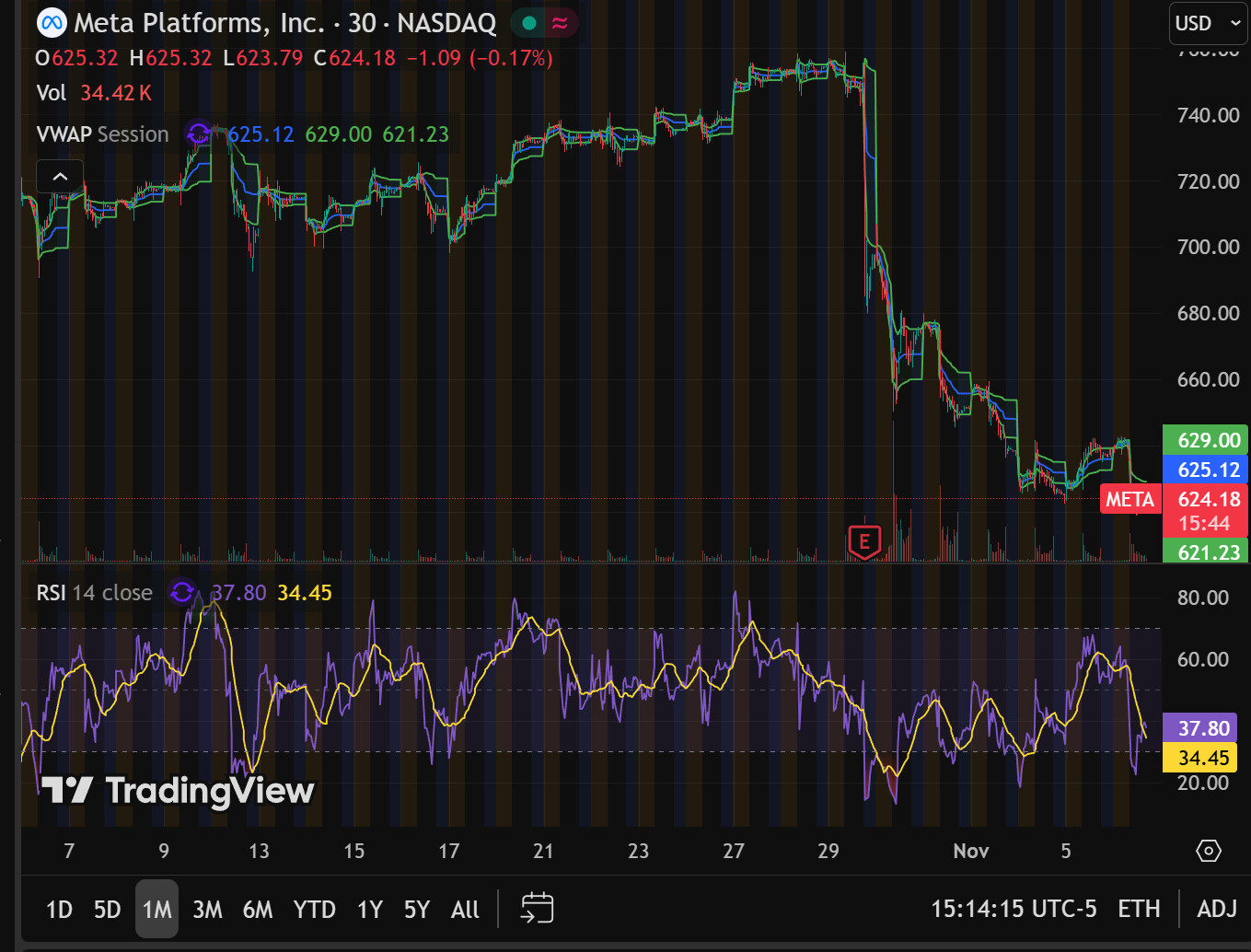This screenshot has height=952, width=1251.
Task: Click the TradingView logo
Action: click(x=178, y=790)
